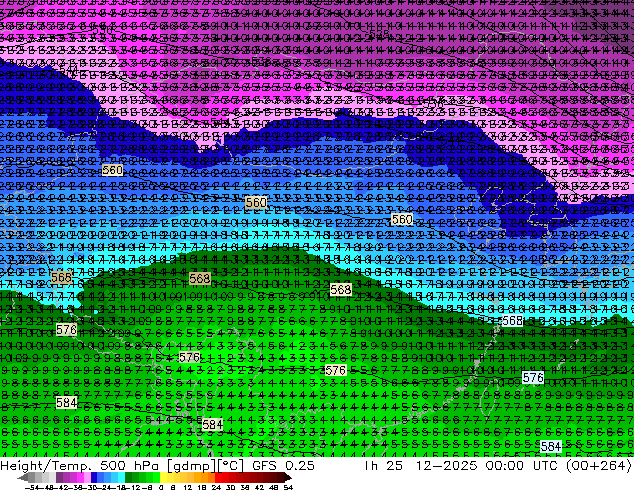
Task: Click the "12" value on the legend scale
Action: pos(188,488)
